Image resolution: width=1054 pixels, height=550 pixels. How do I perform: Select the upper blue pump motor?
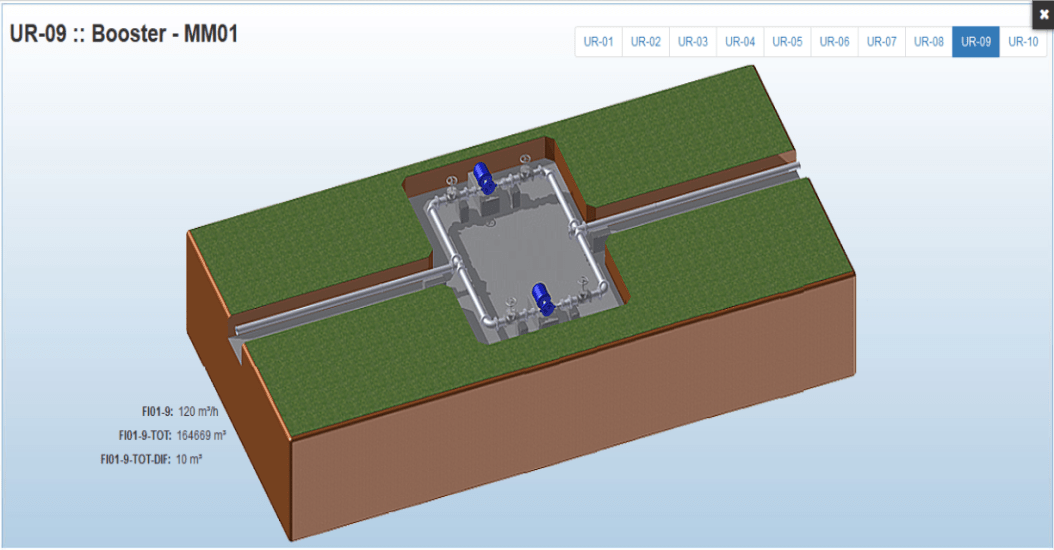pyautogui.click(x=484, y=179)
